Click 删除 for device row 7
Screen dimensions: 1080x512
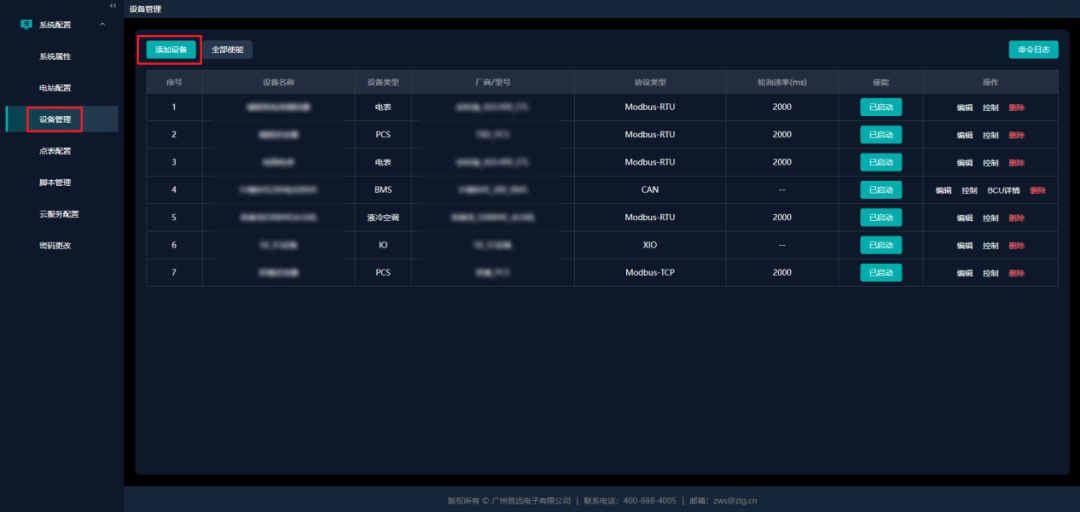tap(1017, 273)
